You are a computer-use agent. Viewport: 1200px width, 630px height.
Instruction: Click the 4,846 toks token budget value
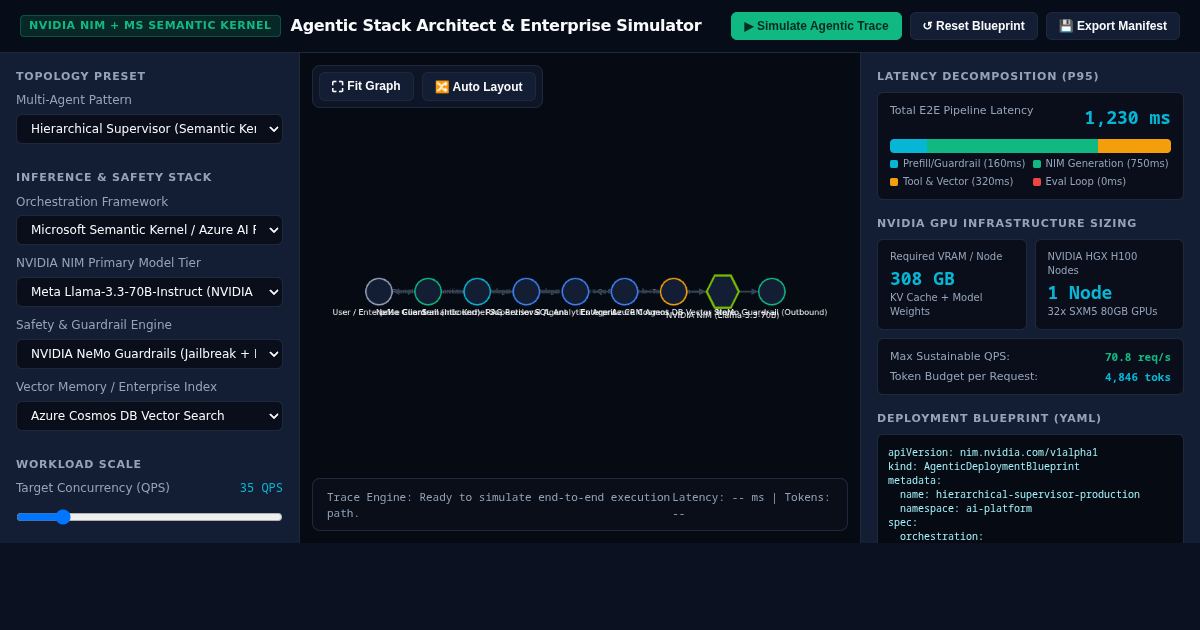tap(1138, 377)
